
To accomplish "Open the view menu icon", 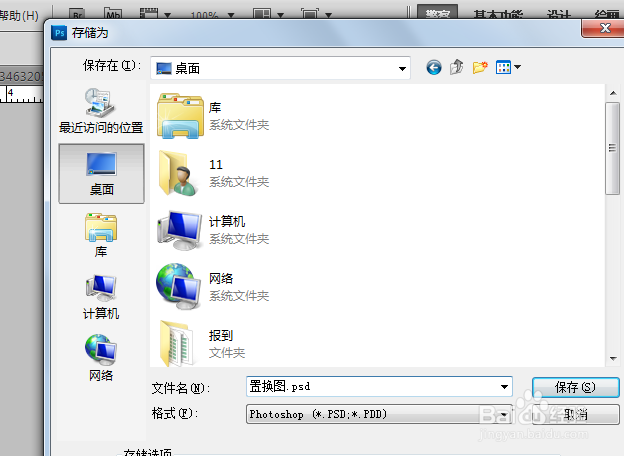I will tap(503, 67).
